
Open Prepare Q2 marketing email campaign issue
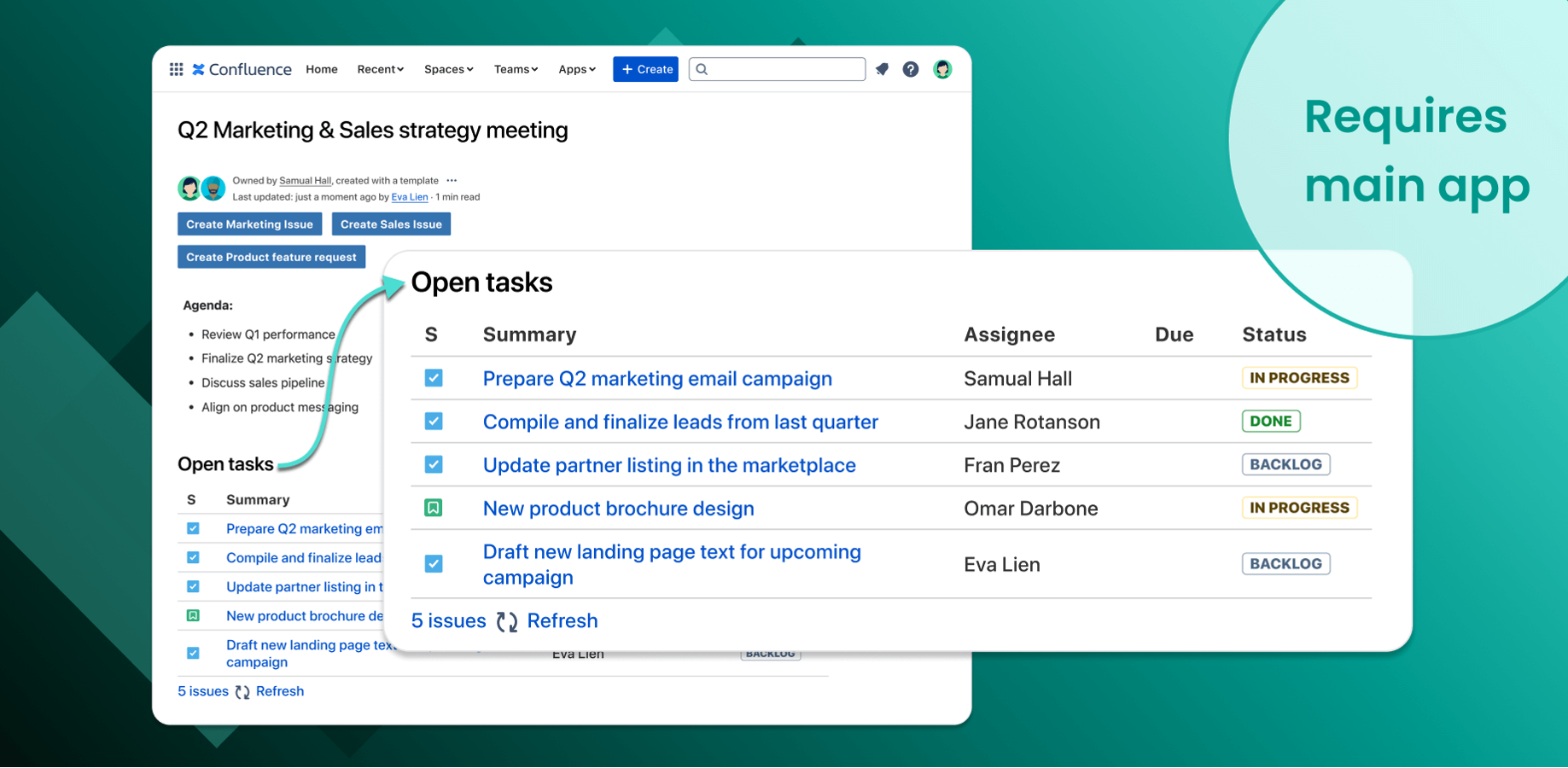(657, 379)
